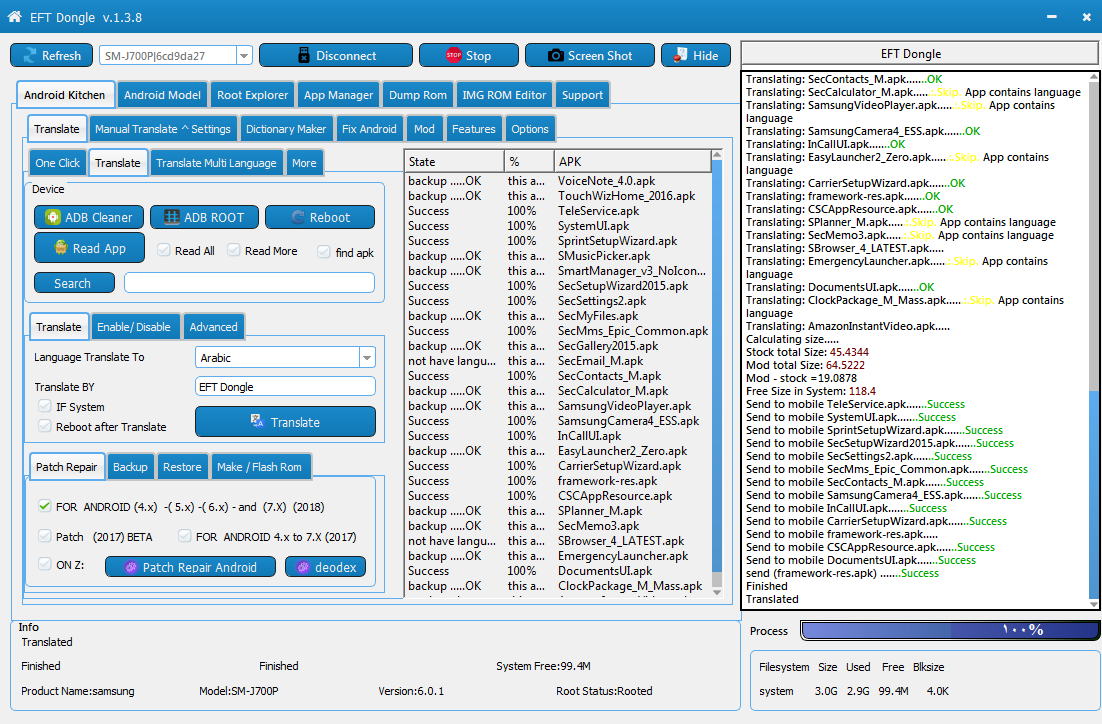The image size is (1102, 724).
Task: Click the Search button
Action: pos(74,283)
